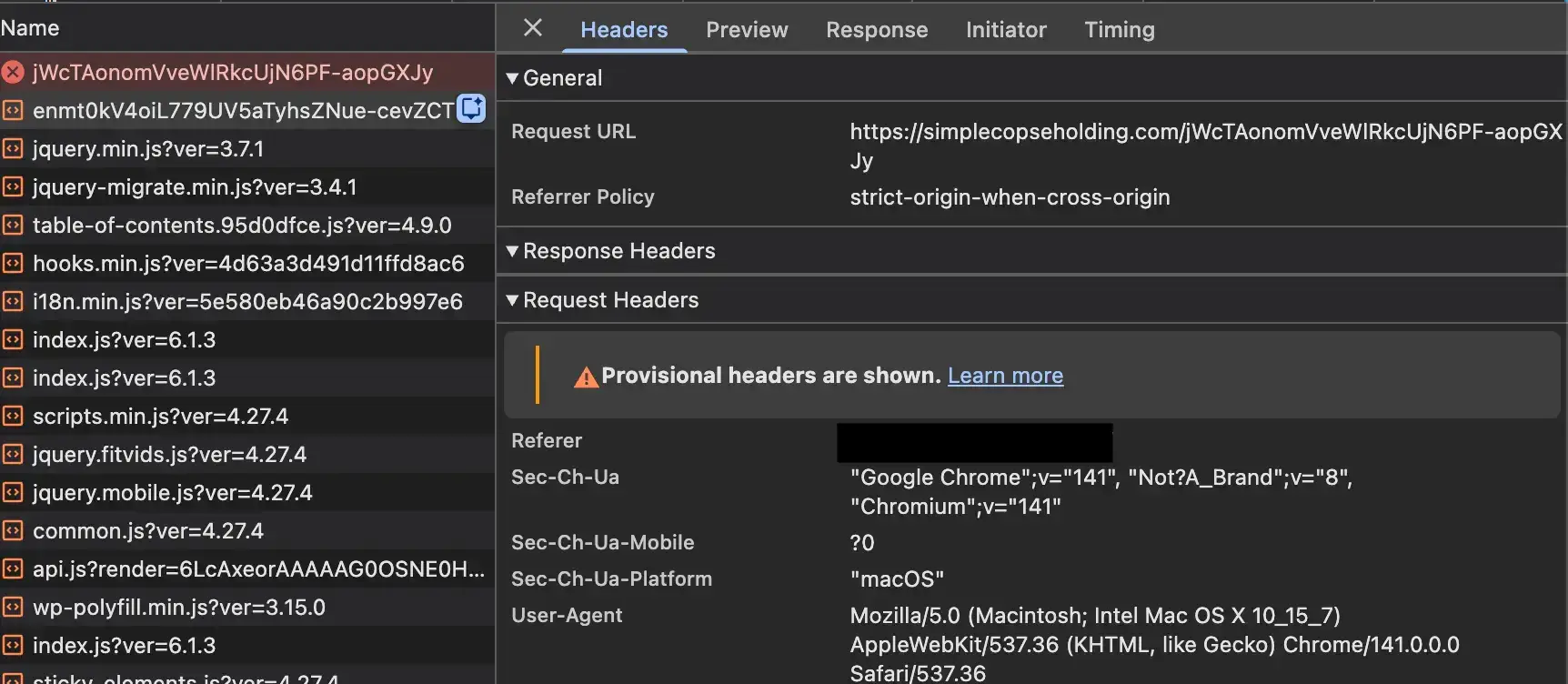1568x684 pixels.
Task: Select the table-of-contents.95d0dfce.js request
Action: (x=247, y=225)
